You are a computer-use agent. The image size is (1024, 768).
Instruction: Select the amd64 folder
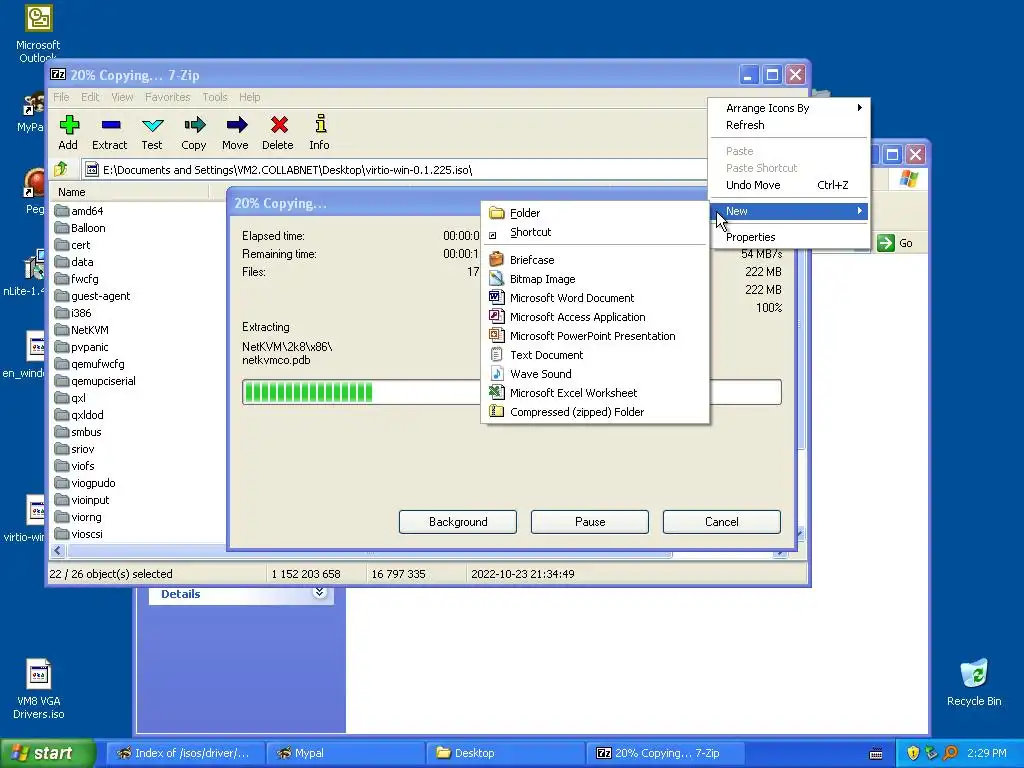coord(79,211)
